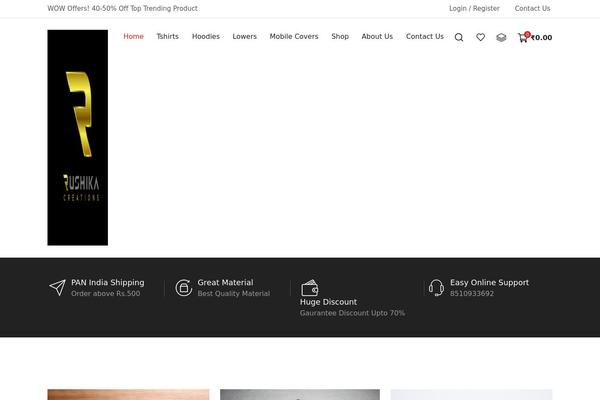Click the Best Quality Material text
600x400 pixels.
tap(234, 294)
